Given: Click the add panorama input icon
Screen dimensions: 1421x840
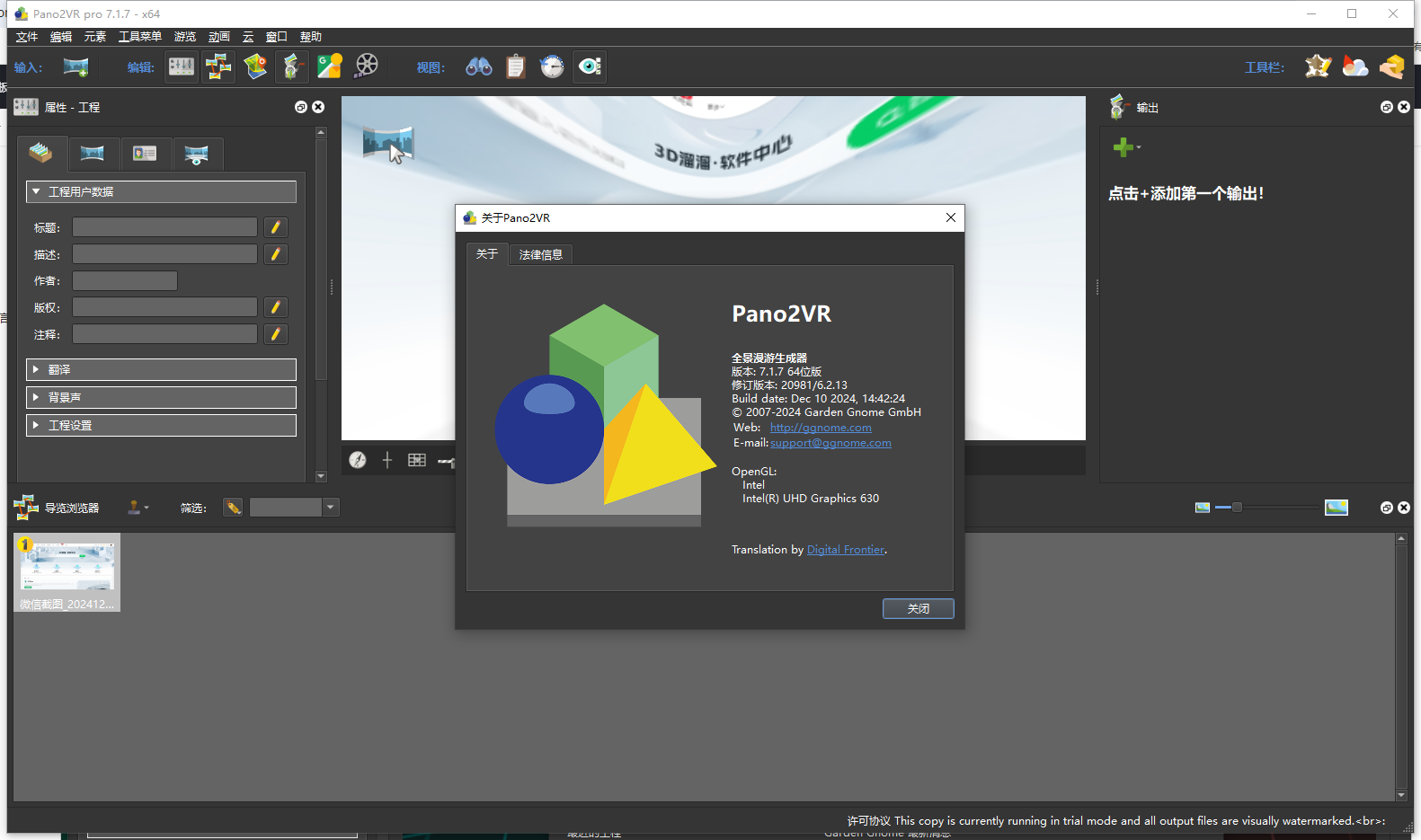Looking at the screenshot, I should click(x=75, y=66).
